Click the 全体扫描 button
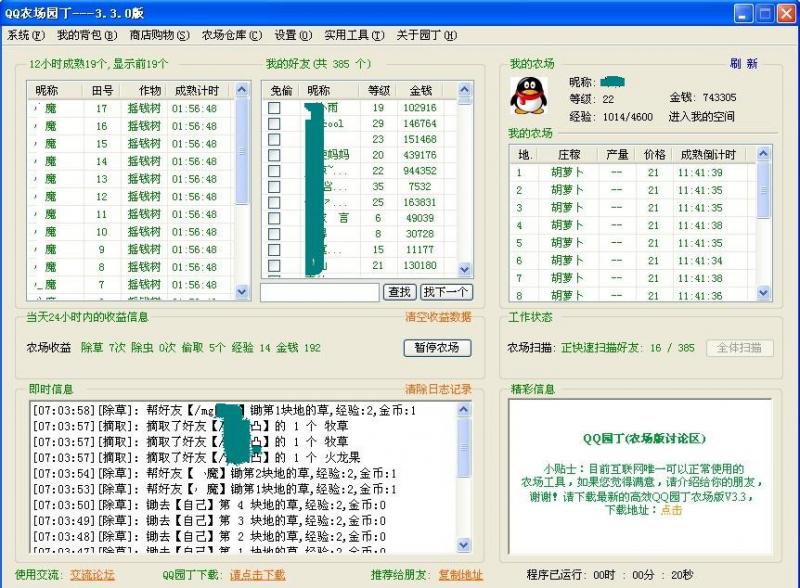This screenshot has height=588, width=800. 739,348
